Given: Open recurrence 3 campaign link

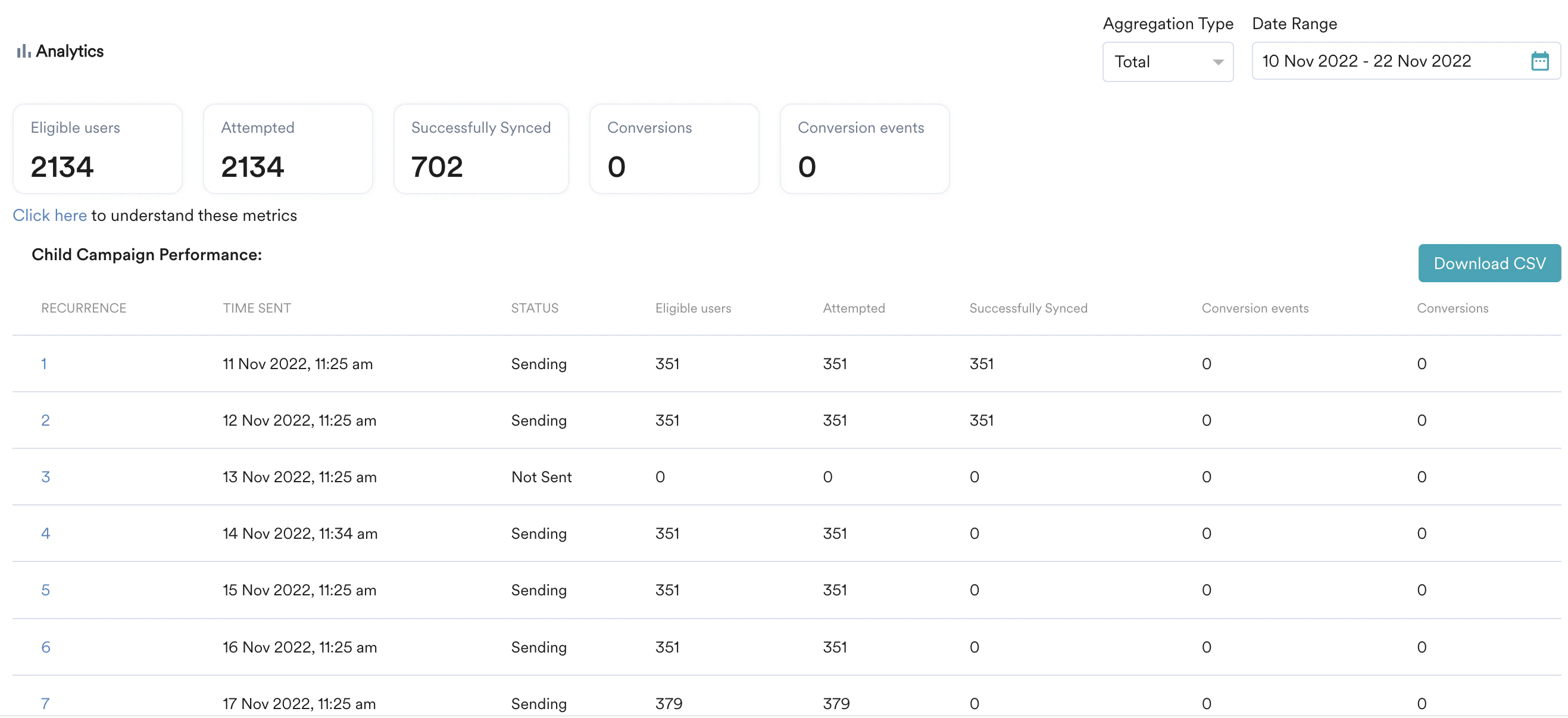Looking at the screenshot, I should point(45,477).
